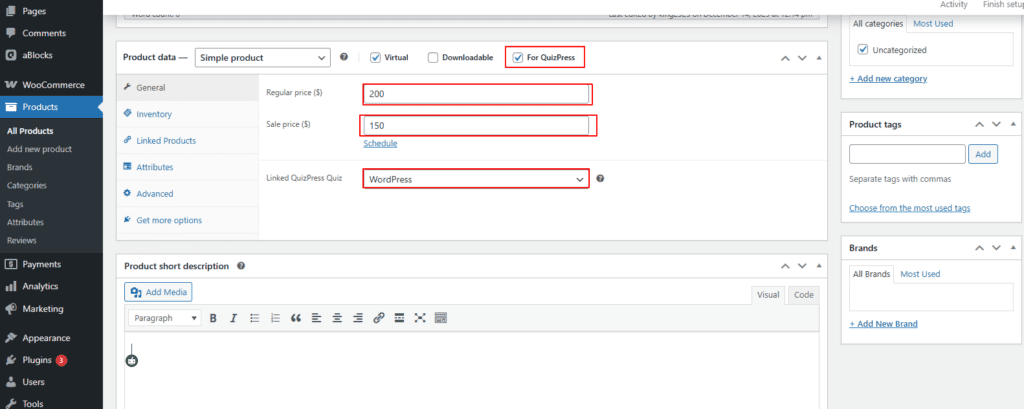The image size is (1024, 409).
Task: Toggle the toolbar kitchen sink
Action: pos(441,318)
